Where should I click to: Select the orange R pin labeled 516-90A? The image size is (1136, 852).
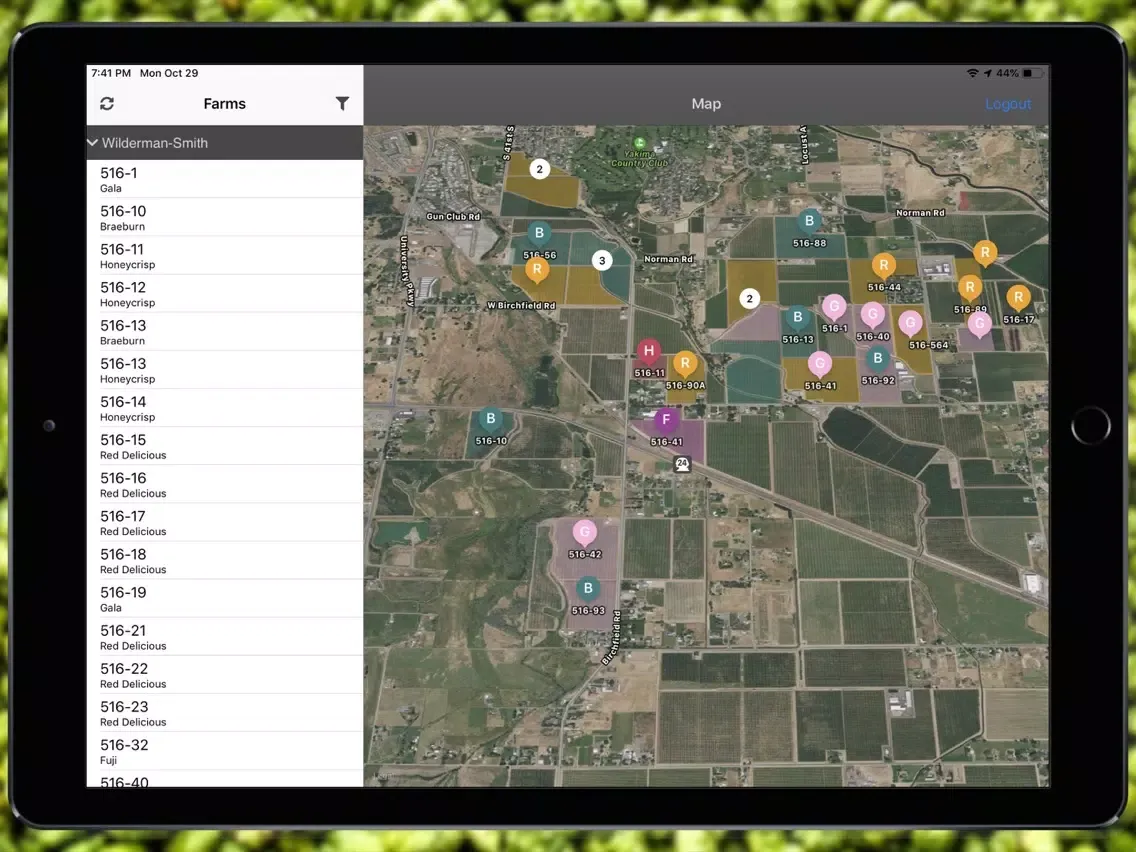[x=685, y=364]
